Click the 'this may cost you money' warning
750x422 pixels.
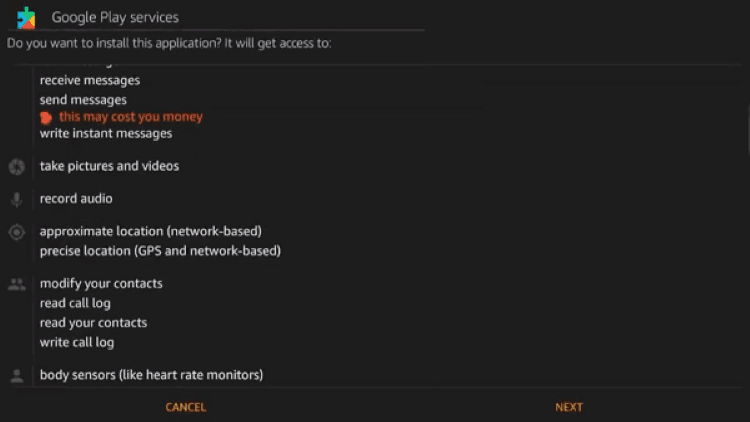coord(130,117)
